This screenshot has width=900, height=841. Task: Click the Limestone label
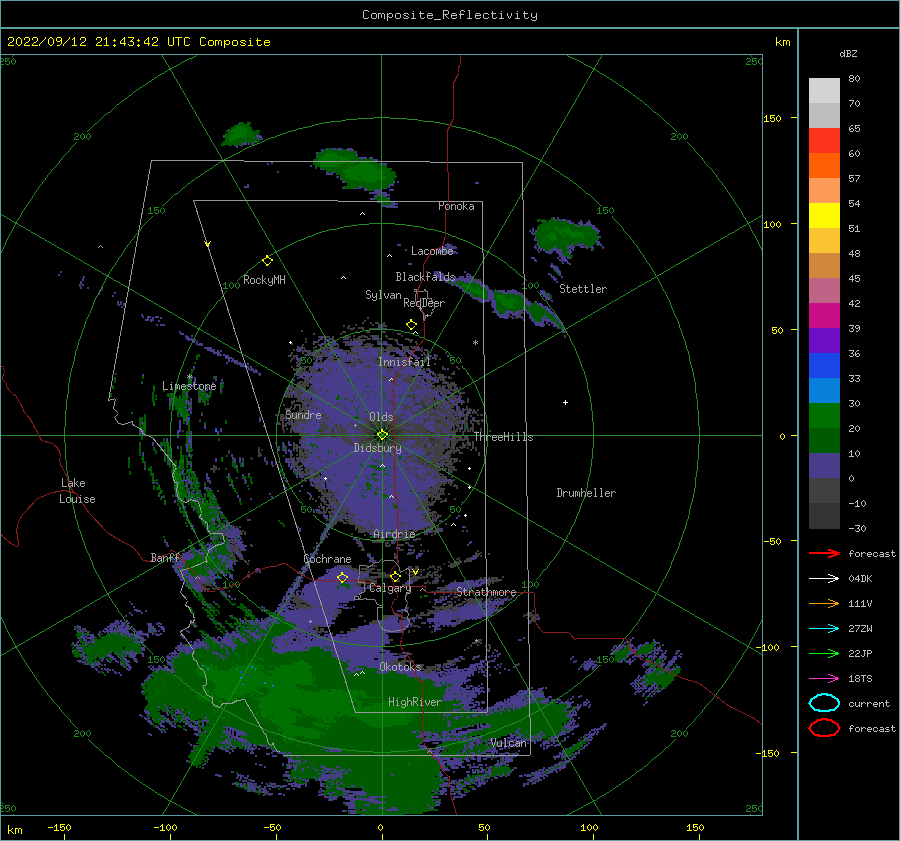189,386
